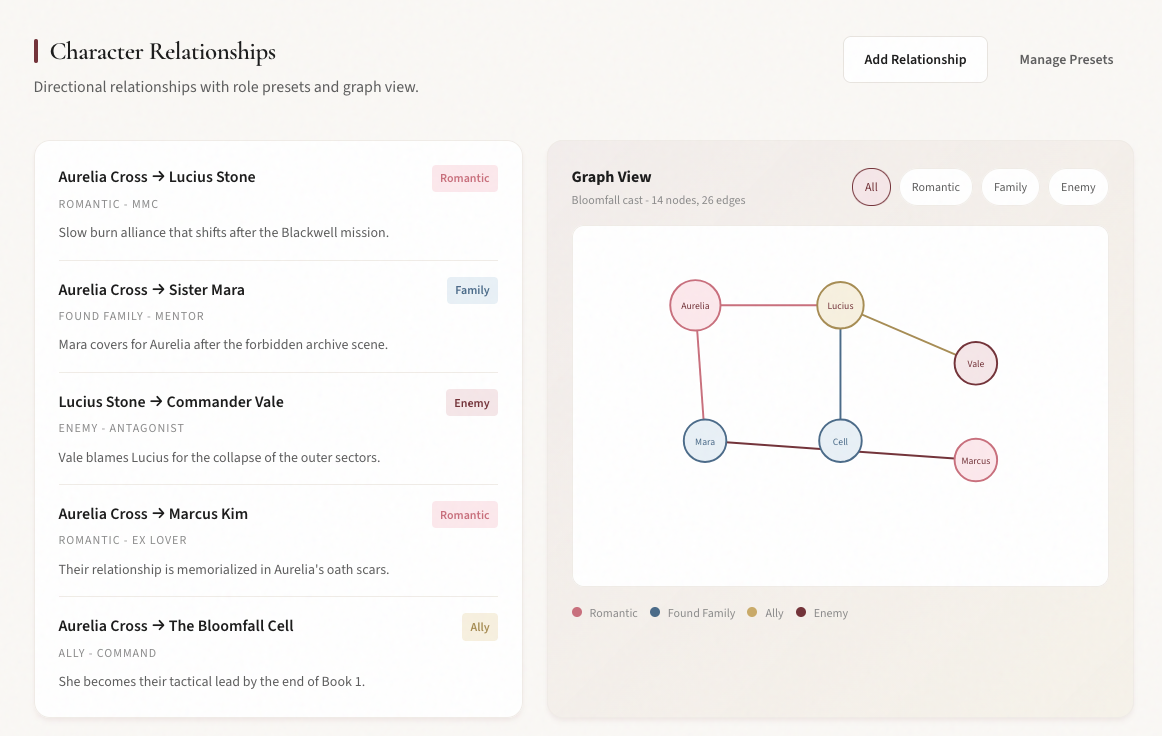The width and height of the screenshot is (1162, 736).
Task: Toggle the All graph filter
Action: (871, 187)
